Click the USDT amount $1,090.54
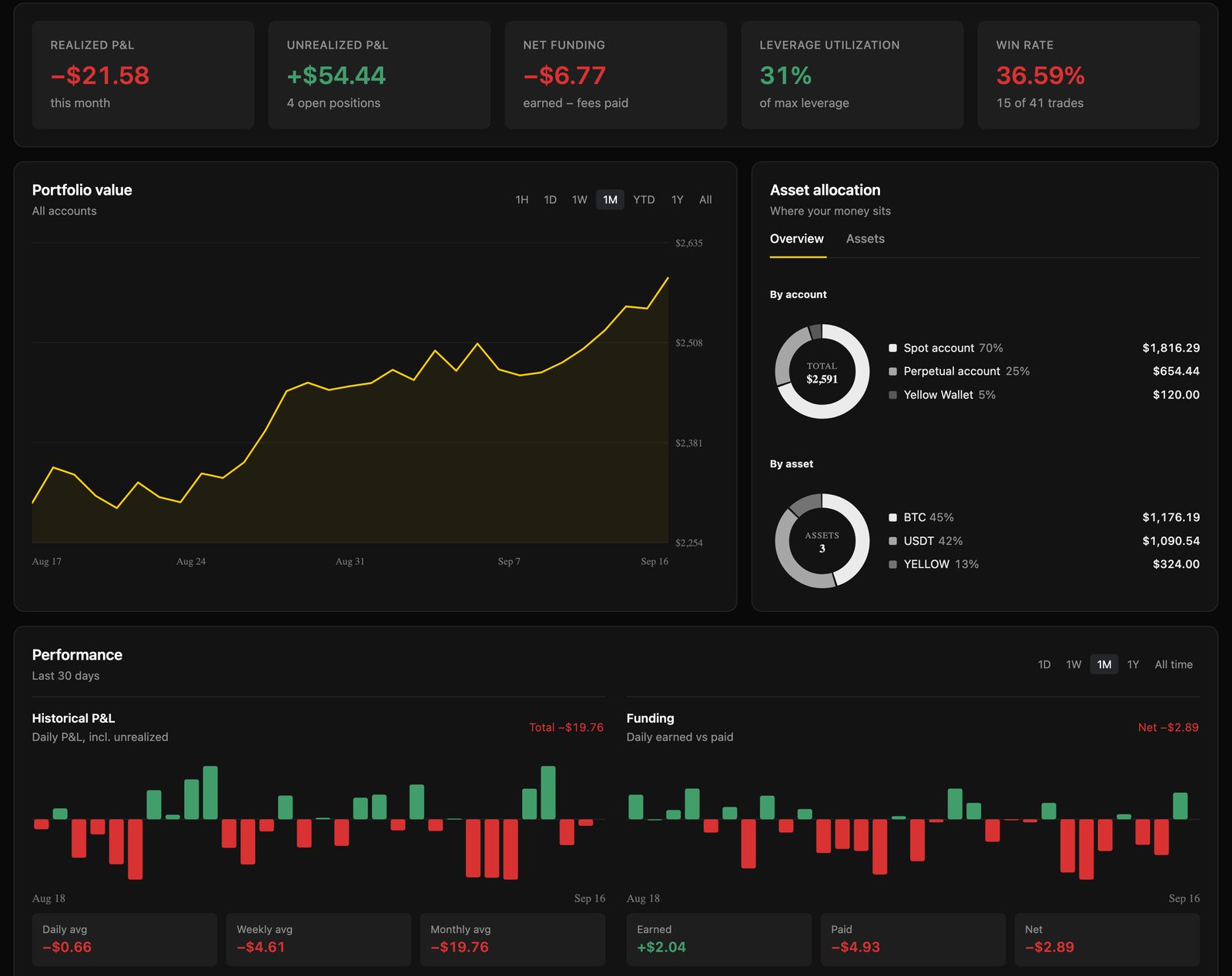Viewport: 1232px width, 976px height. coord(1171,541)
